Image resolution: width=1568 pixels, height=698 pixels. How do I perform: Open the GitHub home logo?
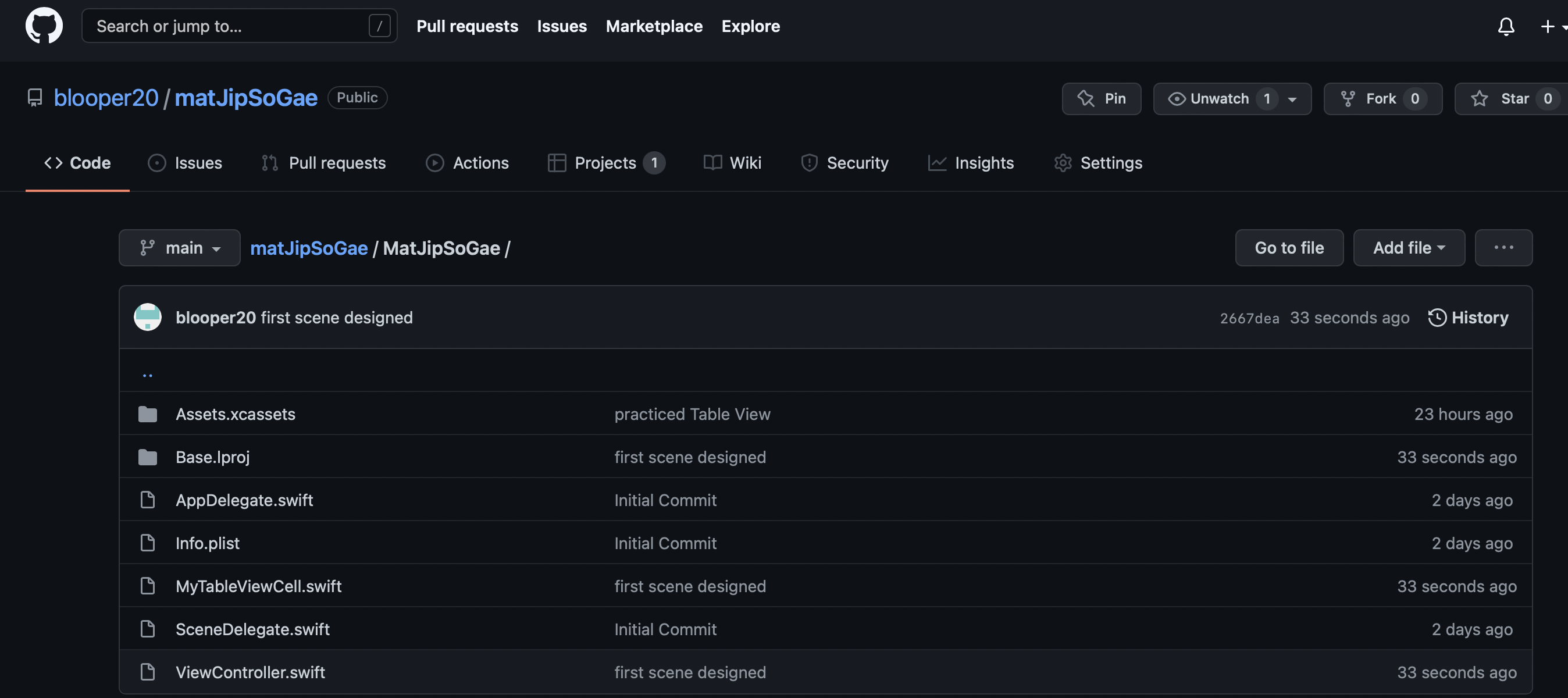pos(44,26)
